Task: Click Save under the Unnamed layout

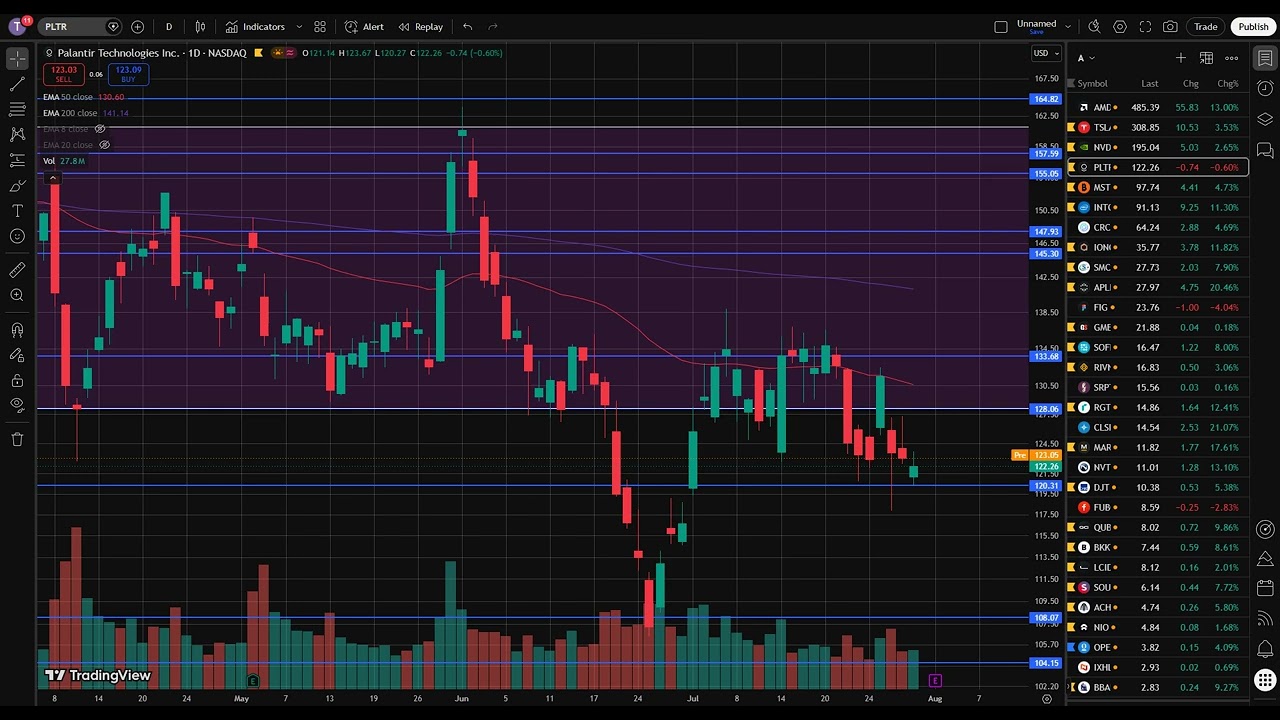Action: [x=1036, y=32]
